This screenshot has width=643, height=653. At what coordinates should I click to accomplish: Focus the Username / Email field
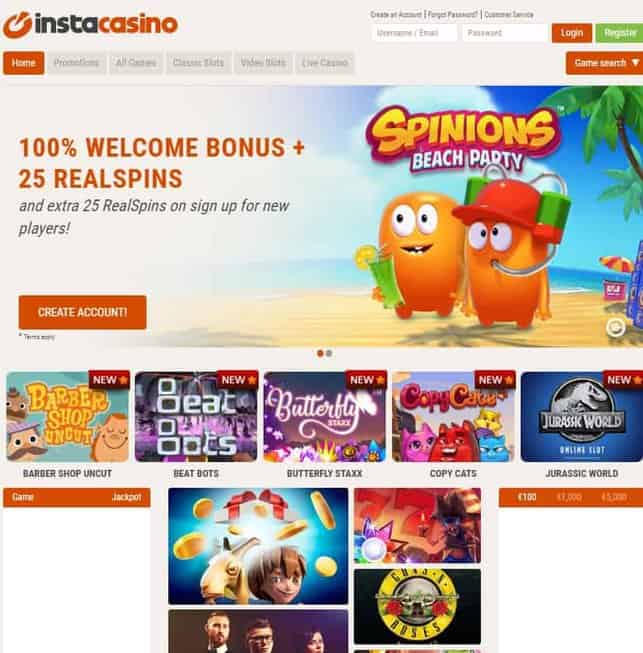tap(414, 33)
